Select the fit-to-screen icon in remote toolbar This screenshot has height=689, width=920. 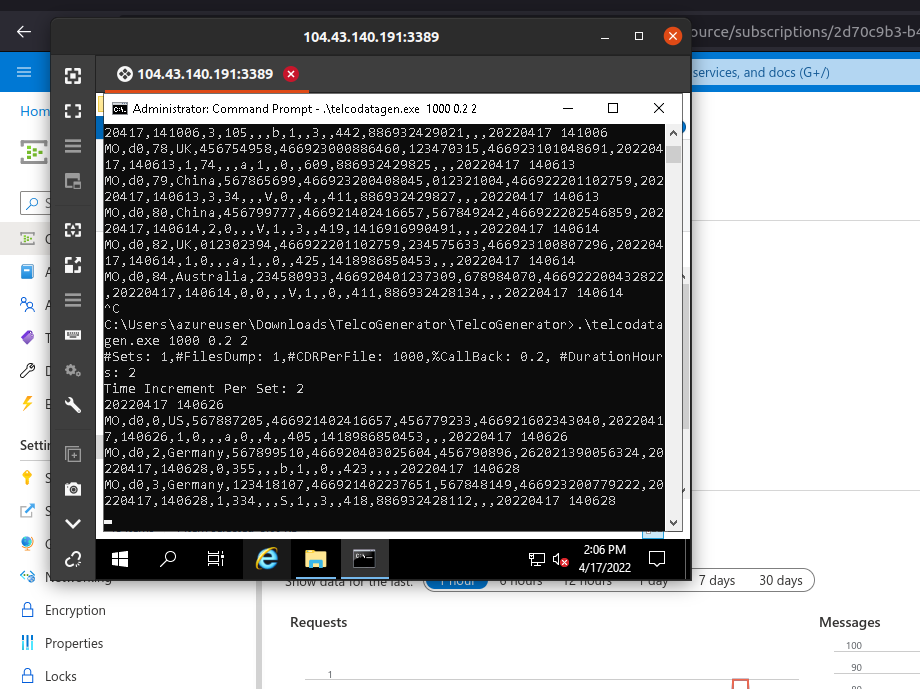point(72,229)
